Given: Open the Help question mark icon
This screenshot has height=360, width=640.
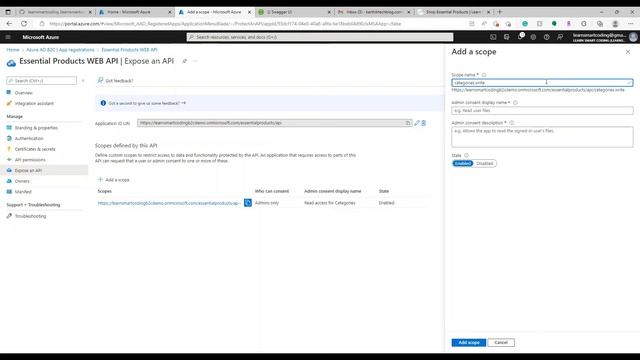Looking at the screenshot, I should (547, 37).
